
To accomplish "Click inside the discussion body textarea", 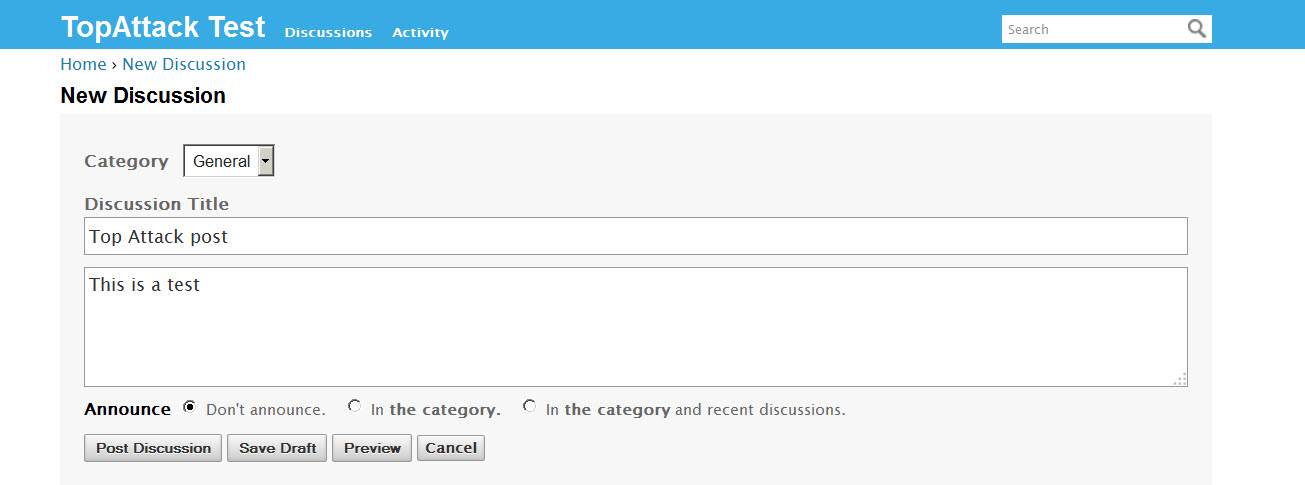I will point(636,327).
